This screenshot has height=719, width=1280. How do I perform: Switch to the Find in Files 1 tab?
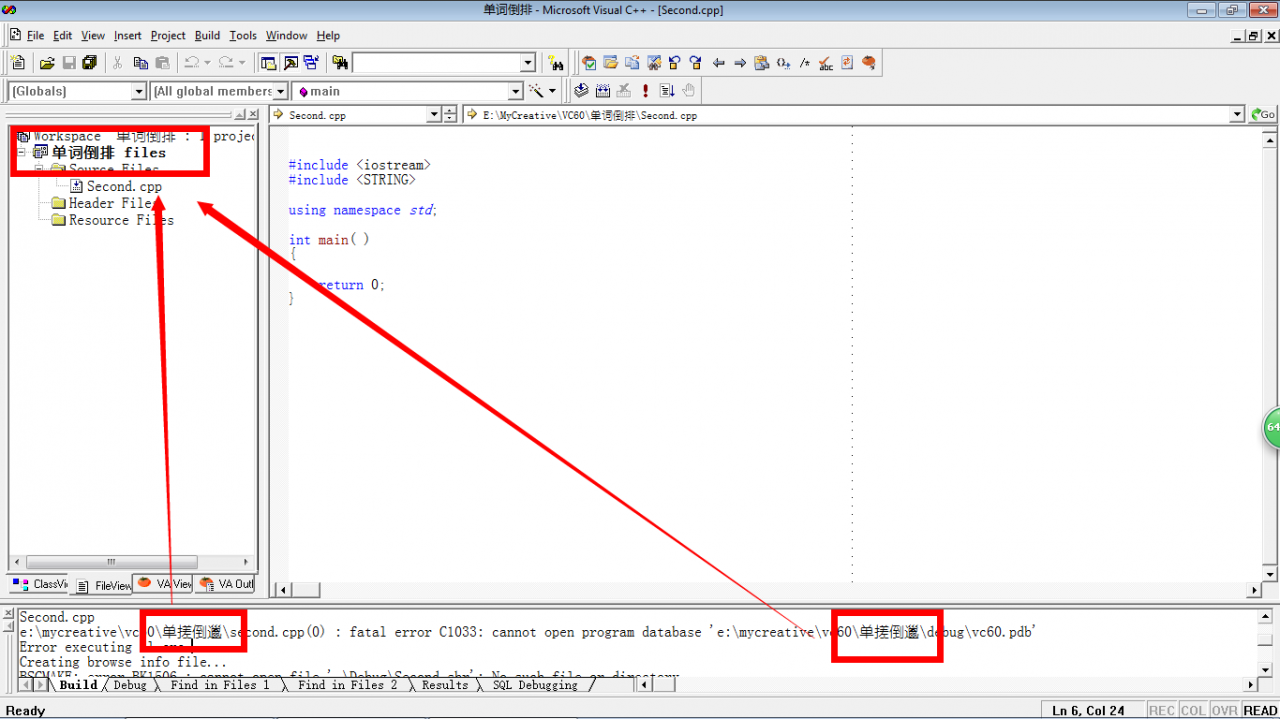[219, 685]
